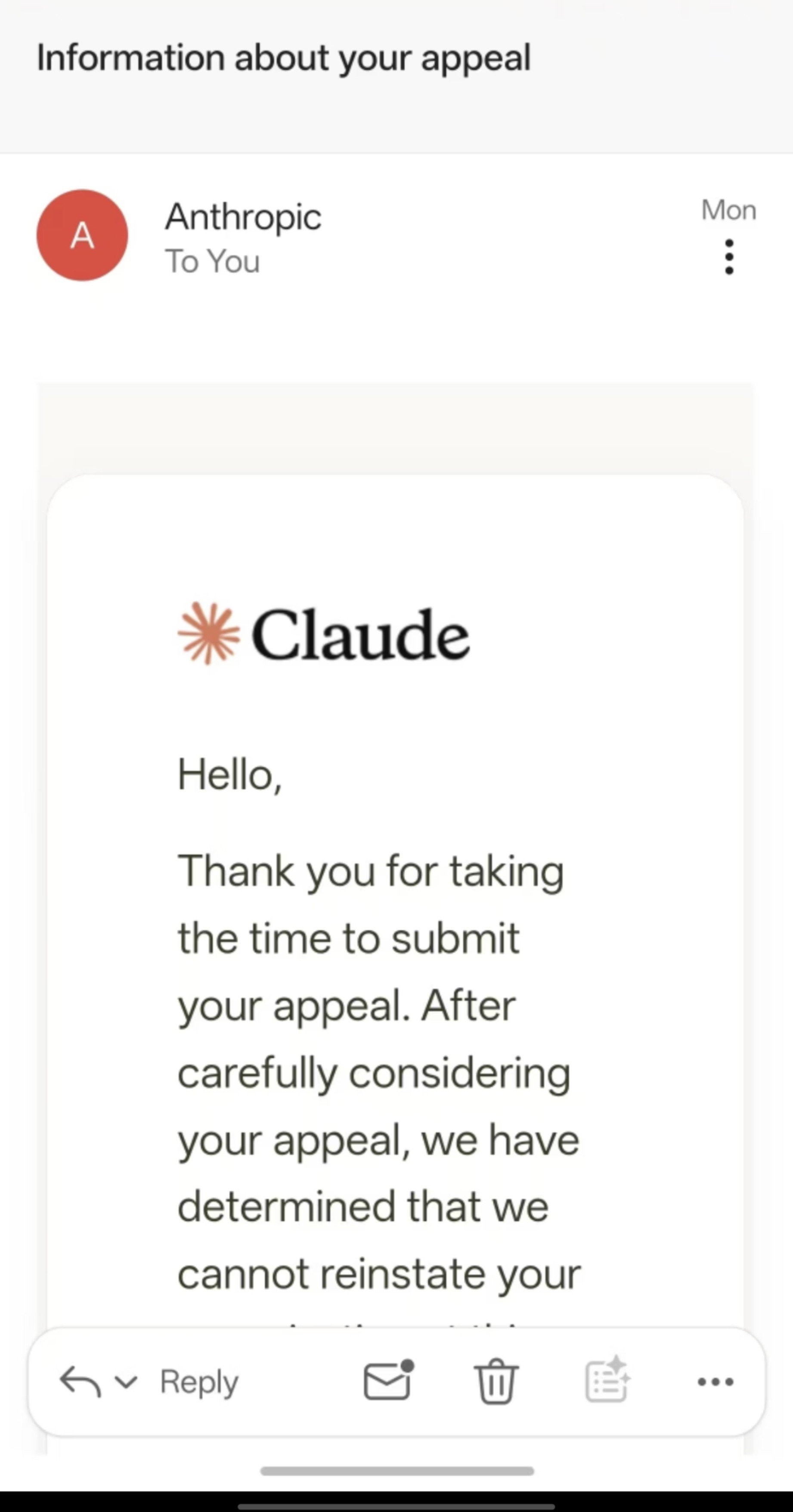Tap the Hello greeting line

(x=229, y=775)
